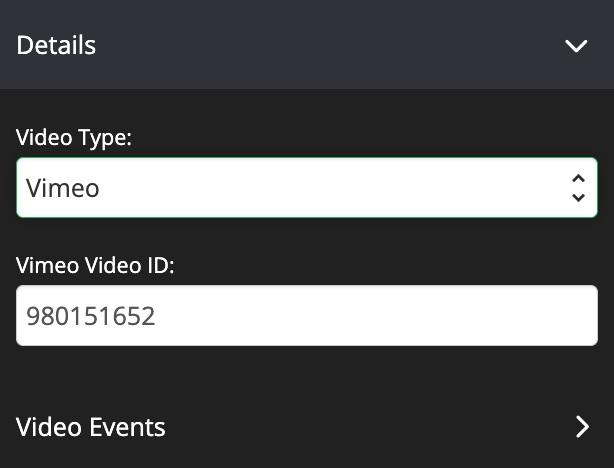614x468 pixels.
Task: Click the downward caret in the Vimeo selector
Action: coord(578,197)
